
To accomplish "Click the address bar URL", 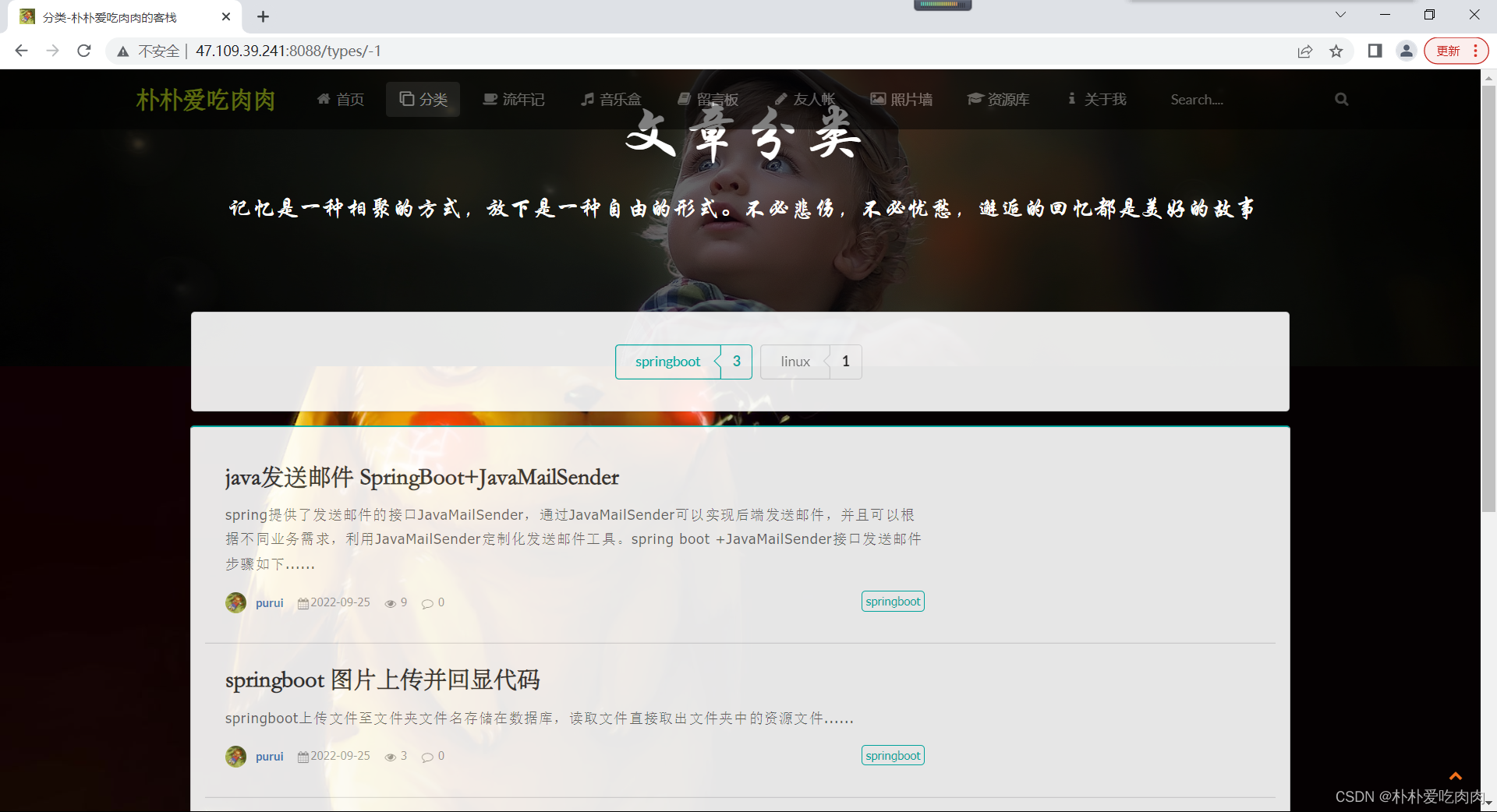I will [x=288, y=51].
